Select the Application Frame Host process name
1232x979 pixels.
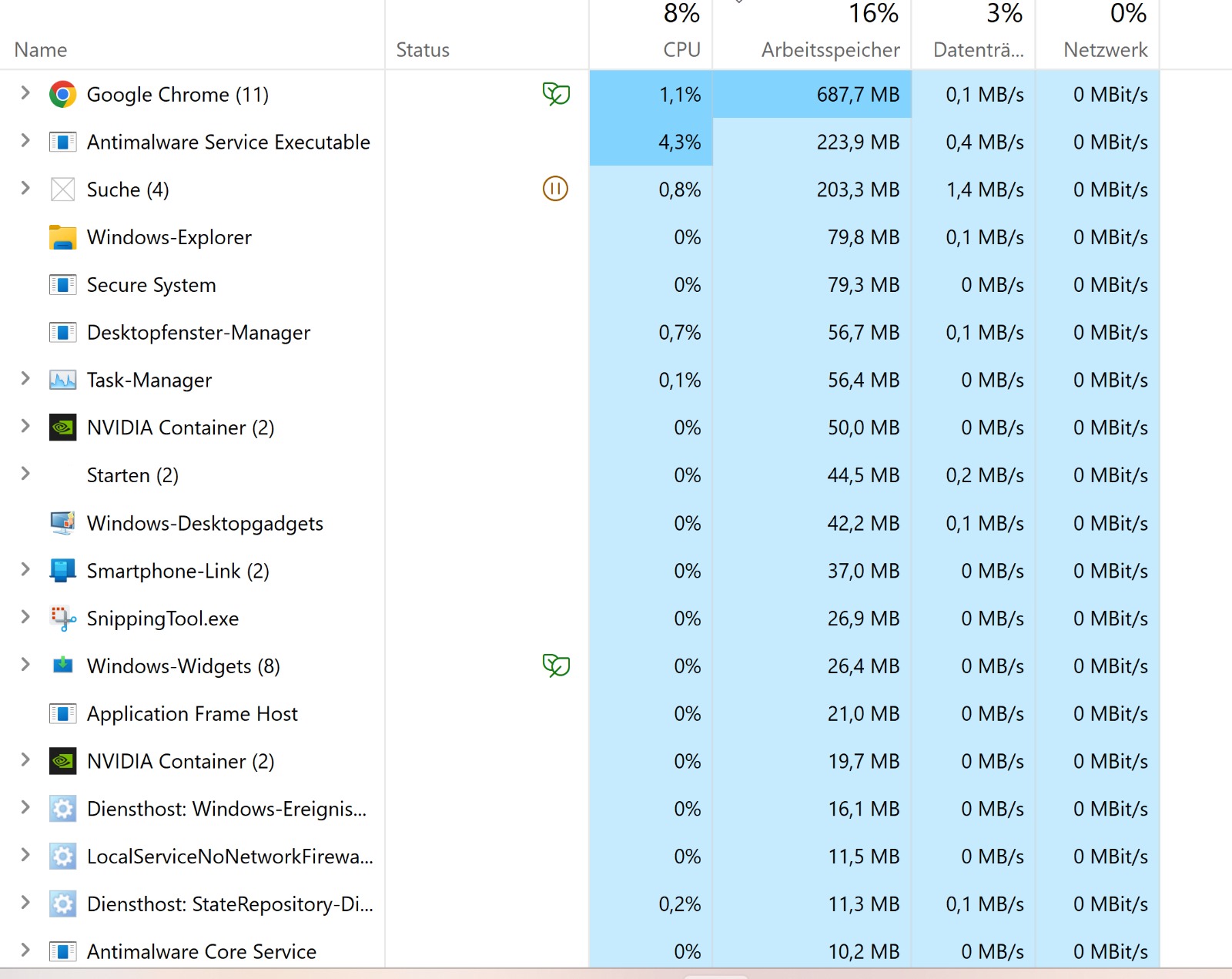coord(192,714)
